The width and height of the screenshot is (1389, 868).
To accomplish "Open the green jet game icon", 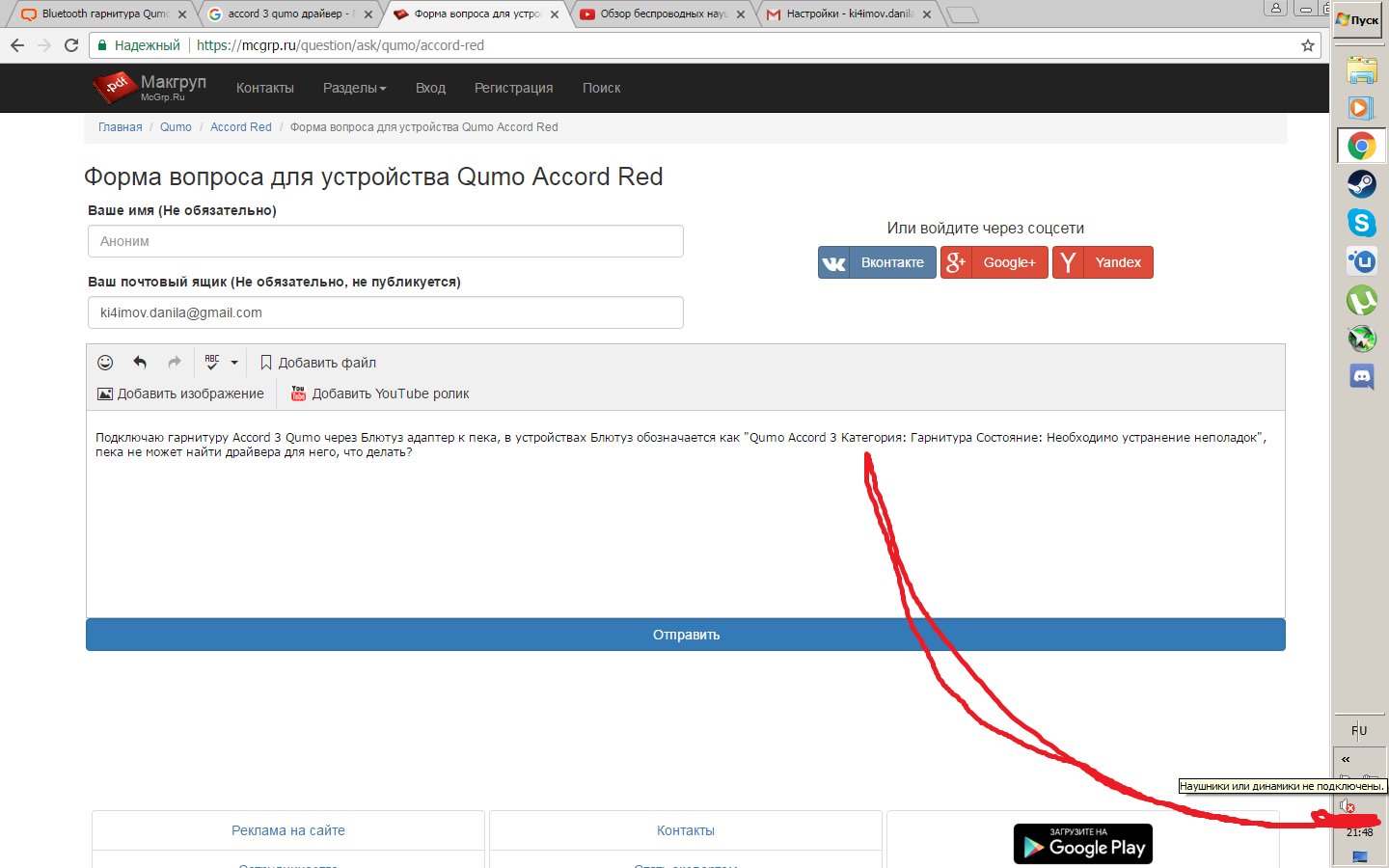I will point(1361,339).
